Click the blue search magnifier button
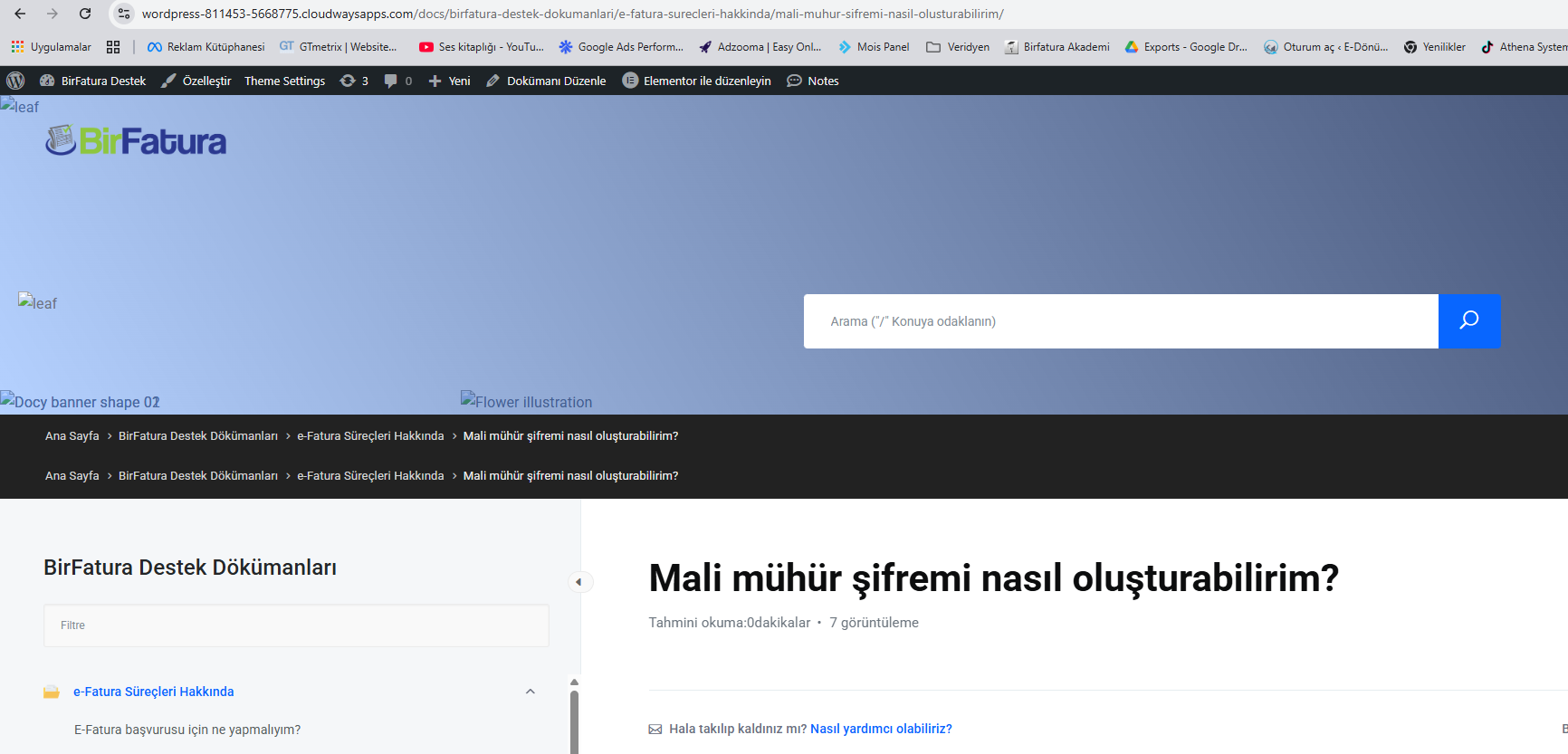This screenshot has width=1568, height=754. [1469, 321]
